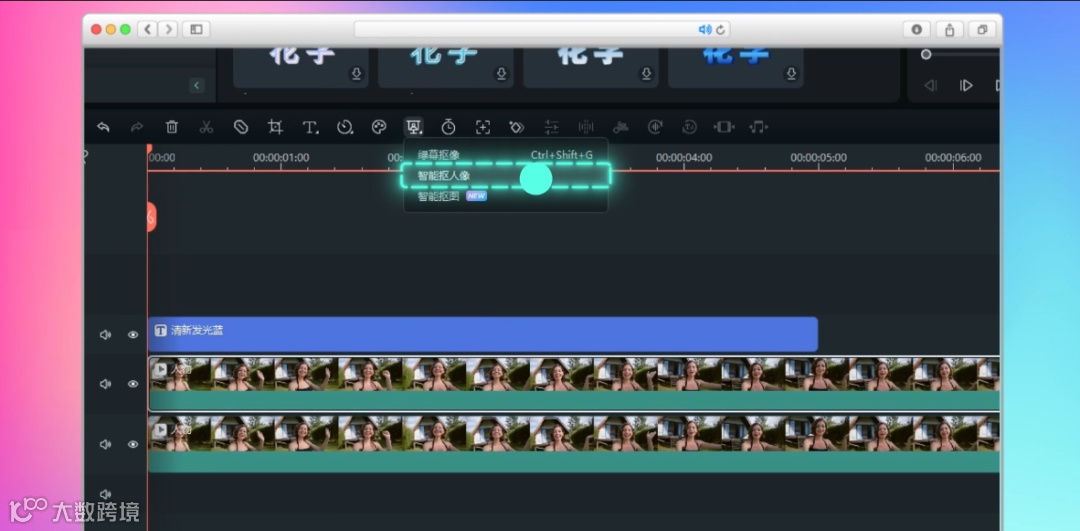The width and height of the screenshot is (1080, 531).
Task: Click the preview progress slider handle
Action: pos(926,54)
